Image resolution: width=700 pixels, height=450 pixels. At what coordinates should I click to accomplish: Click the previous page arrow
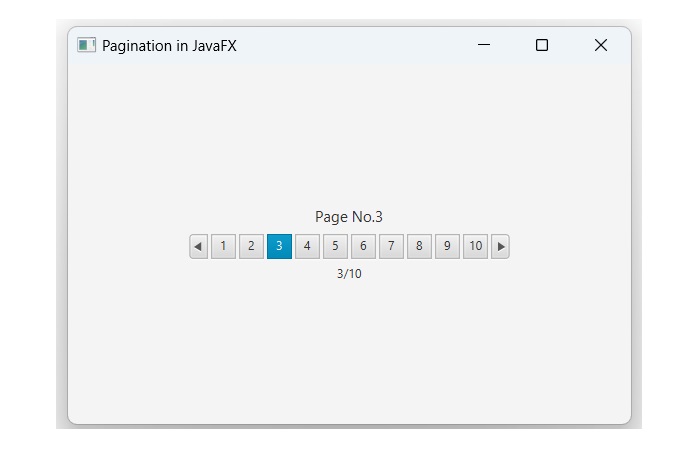click(198, 246)
